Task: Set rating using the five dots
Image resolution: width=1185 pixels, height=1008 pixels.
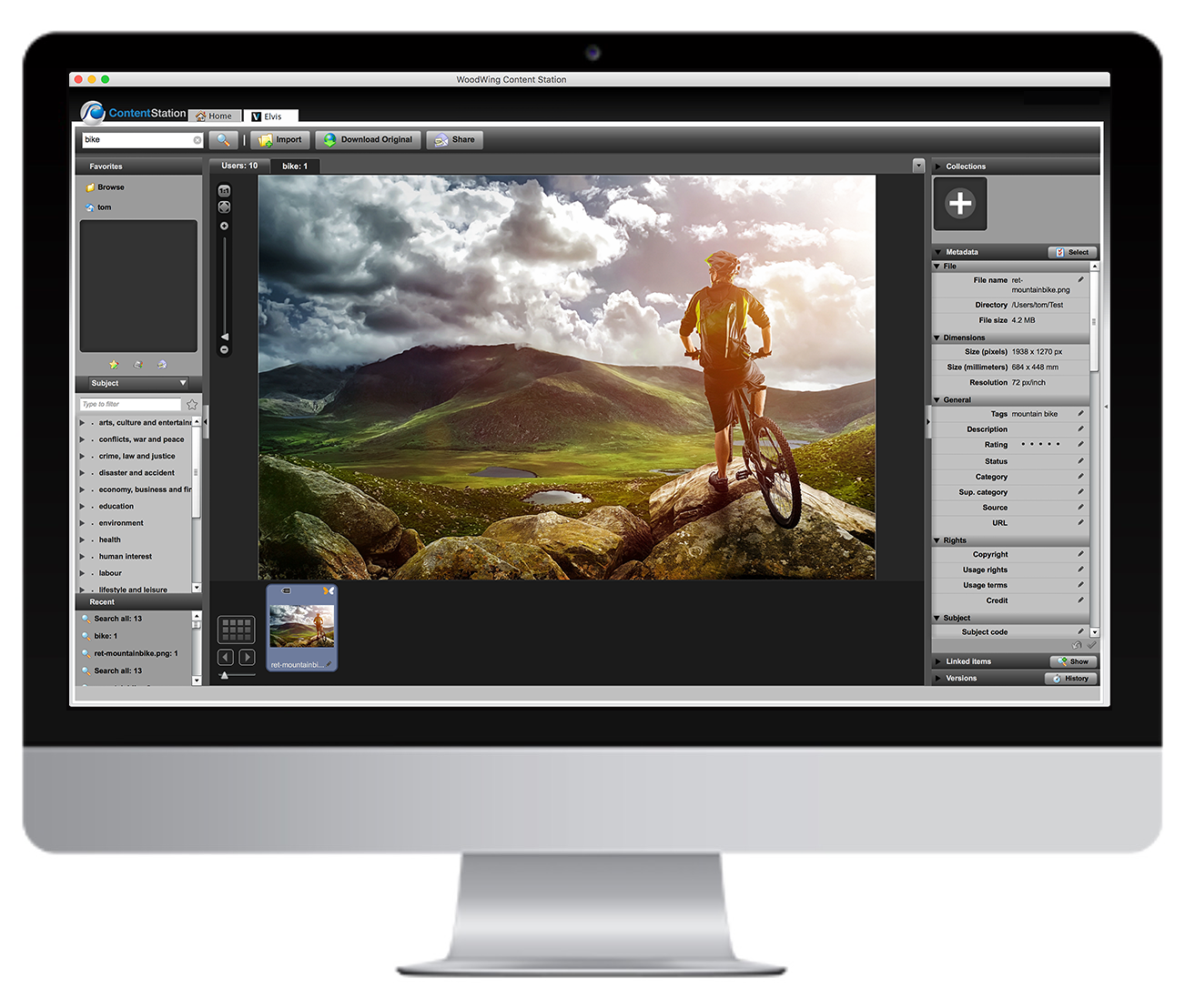Action: tap(1040, 445)
